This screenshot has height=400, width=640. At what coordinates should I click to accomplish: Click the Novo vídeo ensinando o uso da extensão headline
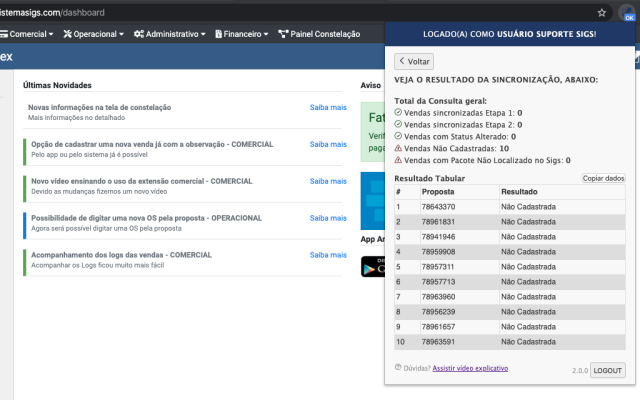click(x=142, y=181)
